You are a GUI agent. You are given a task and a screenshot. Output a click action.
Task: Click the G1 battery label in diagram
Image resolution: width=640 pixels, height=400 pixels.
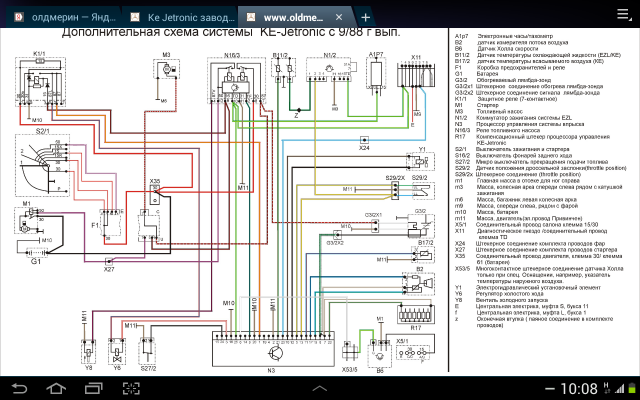tap(36, 261)
